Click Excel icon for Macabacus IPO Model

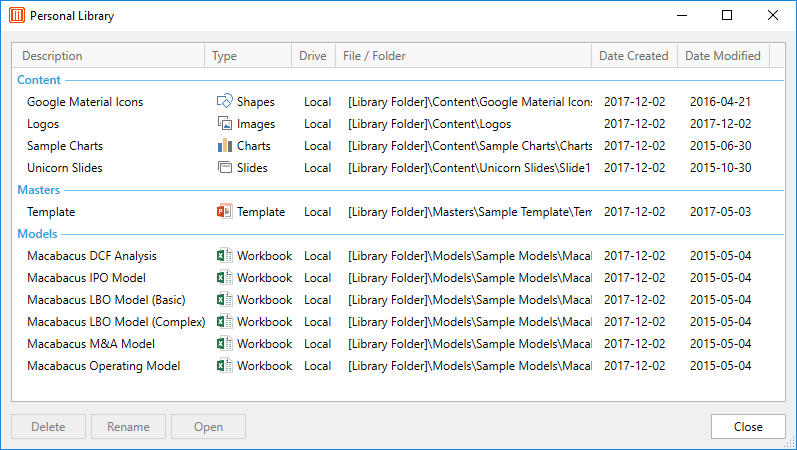click(x=225, y=278)
